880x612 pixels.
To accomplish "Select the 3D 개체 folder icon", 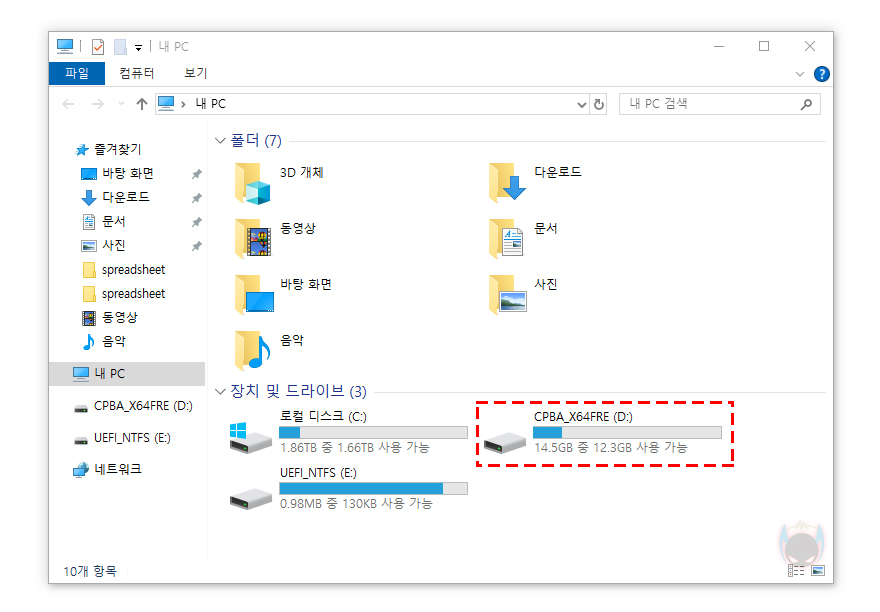I will 253,184.
